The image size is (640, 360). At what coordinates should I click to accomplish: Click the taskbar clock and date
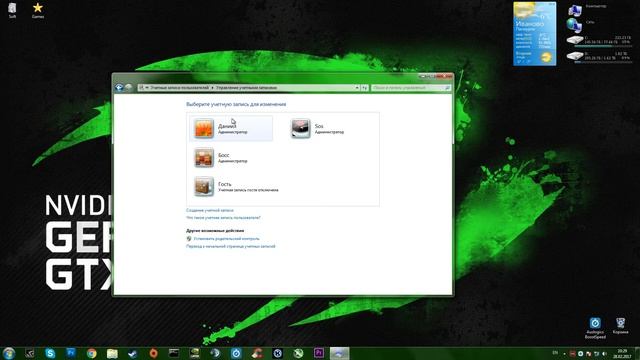pyautogui.click(x=622, y=353)
